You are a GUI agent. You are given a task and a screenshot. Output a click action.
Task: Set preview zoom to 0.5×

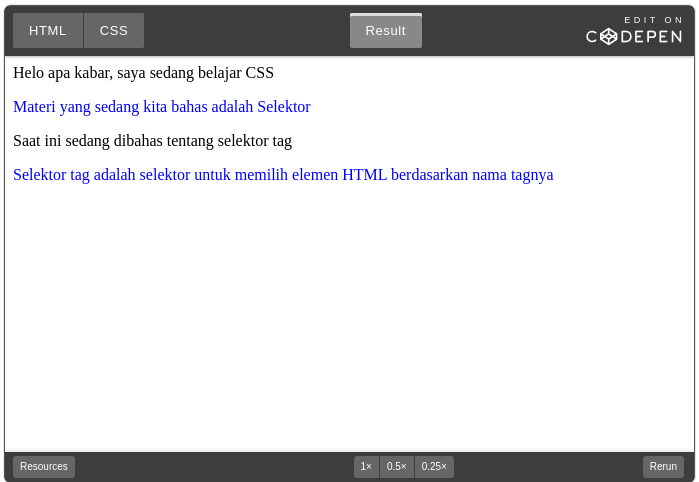point(397,467)
